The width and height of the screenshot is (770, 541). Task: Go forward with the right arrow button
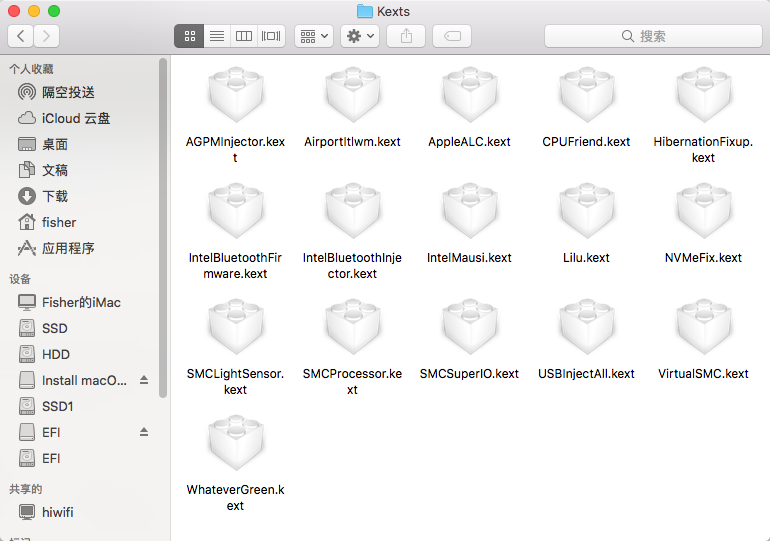point(47,36)
